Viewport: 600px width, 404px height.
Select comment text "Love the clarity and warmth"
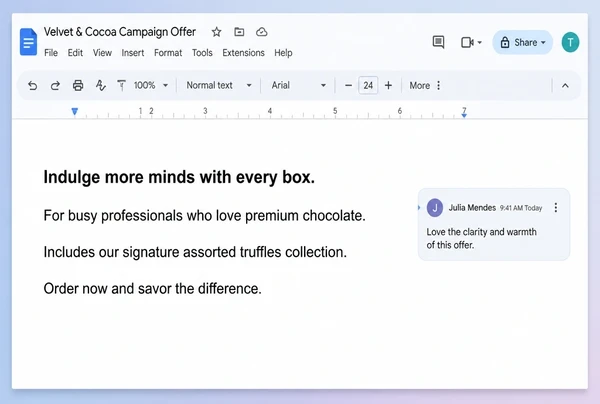coord(481,232)
